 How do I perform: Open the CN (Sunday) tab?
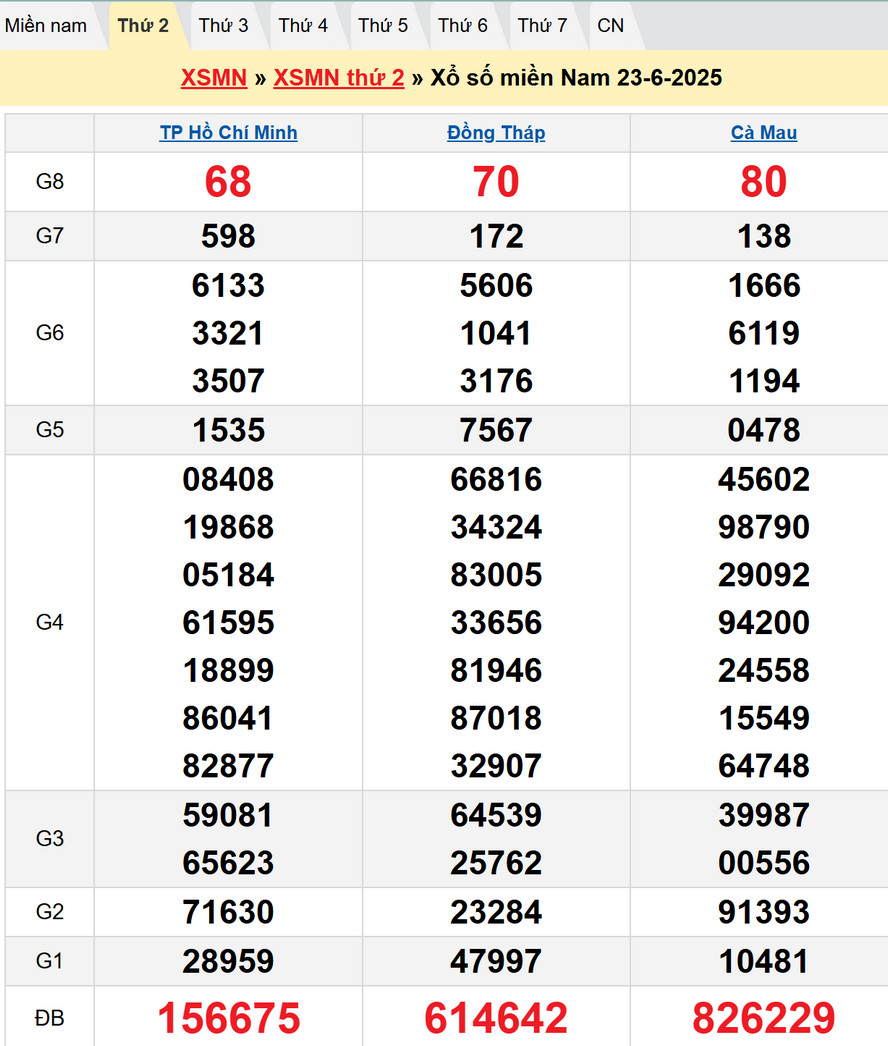610,26
